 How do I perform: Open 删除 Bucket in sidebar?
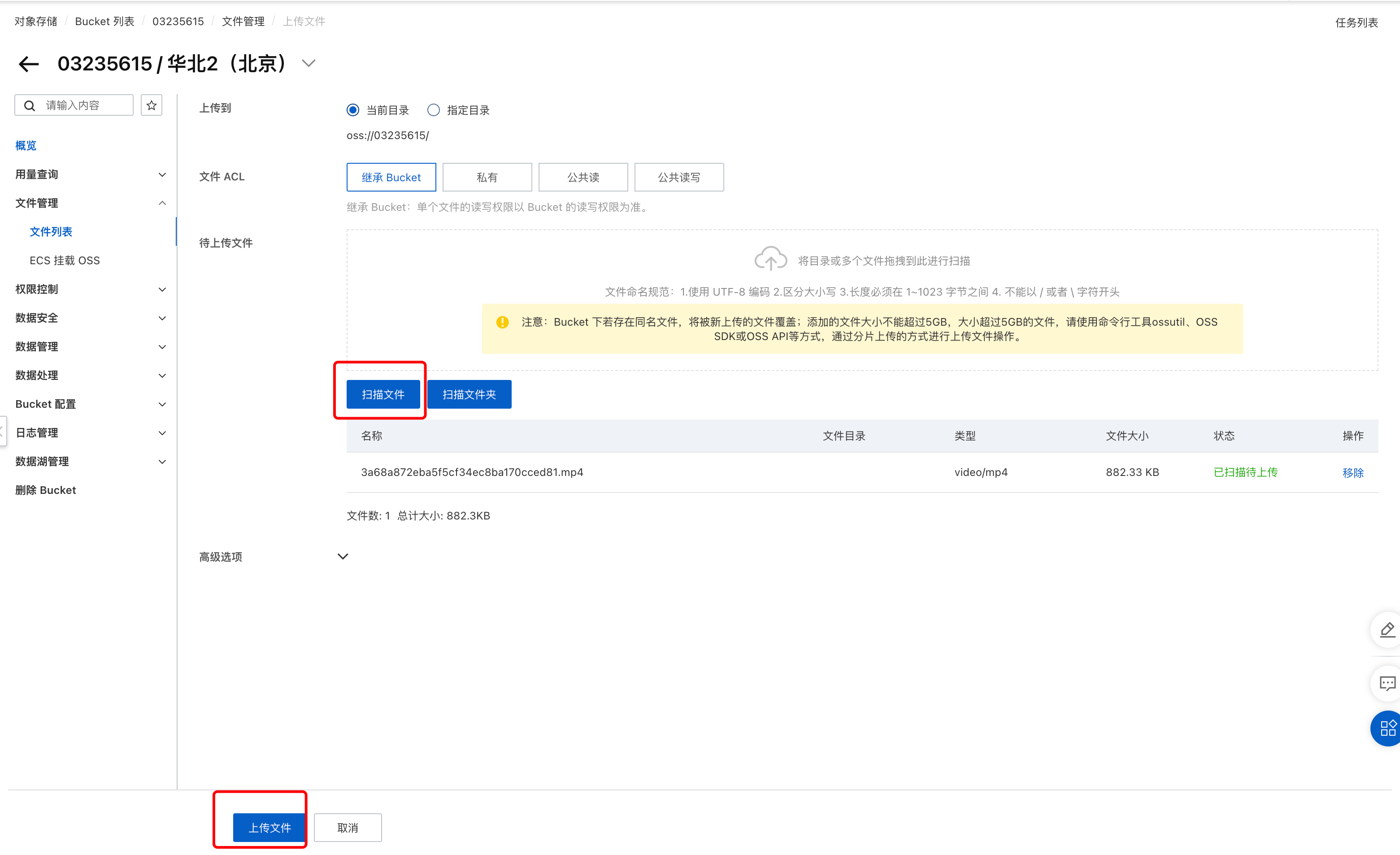pos(45,490)
